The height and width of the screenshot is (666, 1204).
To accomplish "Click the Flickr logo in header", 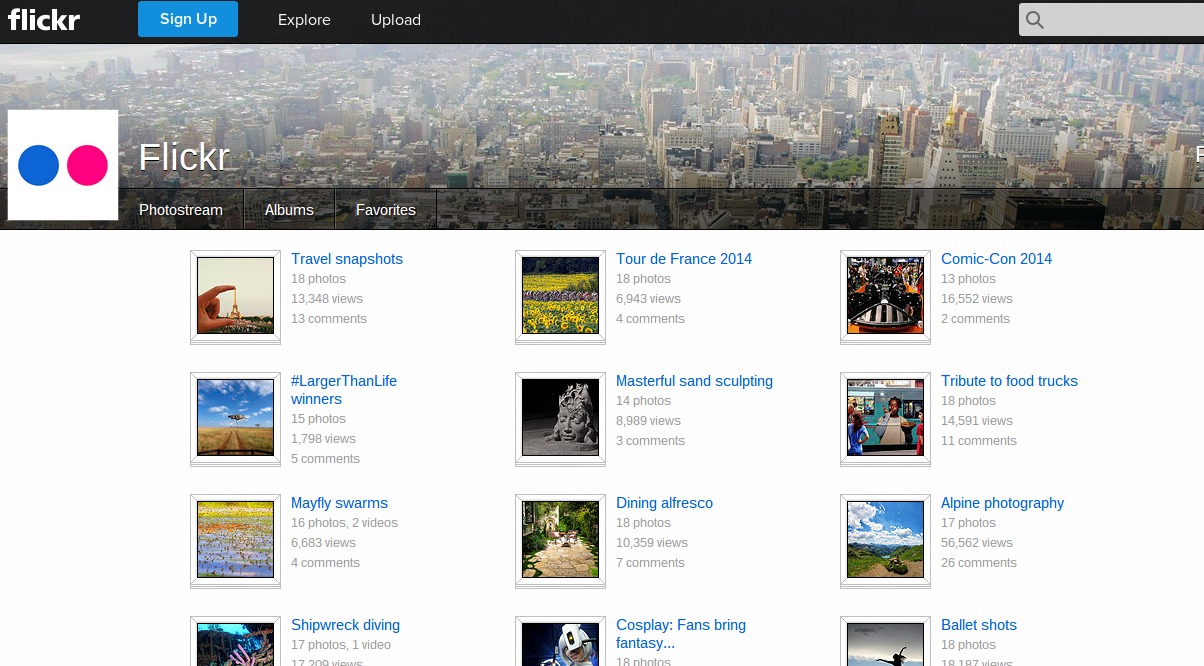I will point(44,20).
